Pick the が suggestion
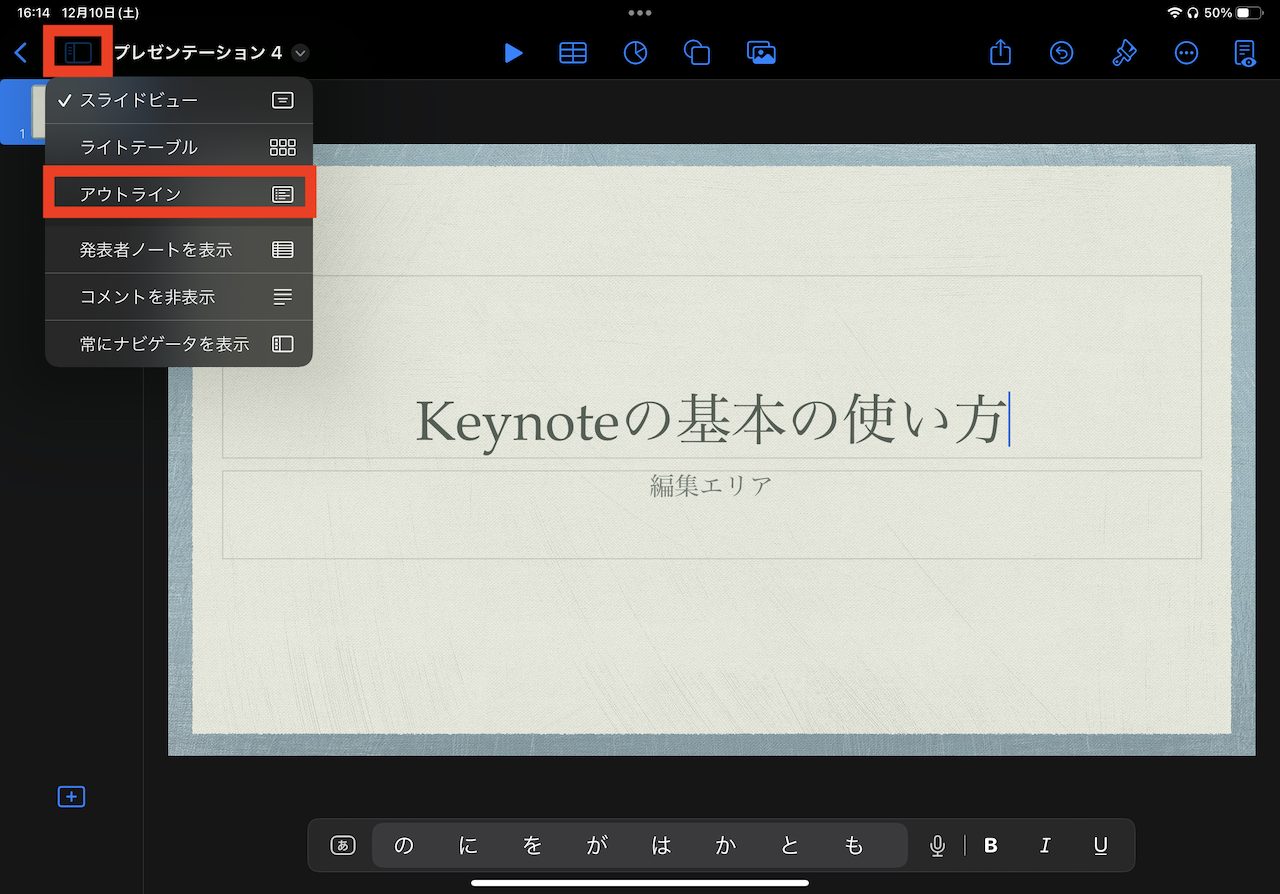This screenshot has height=894, width=1280. pyautogui.click(x=597, y=846)
